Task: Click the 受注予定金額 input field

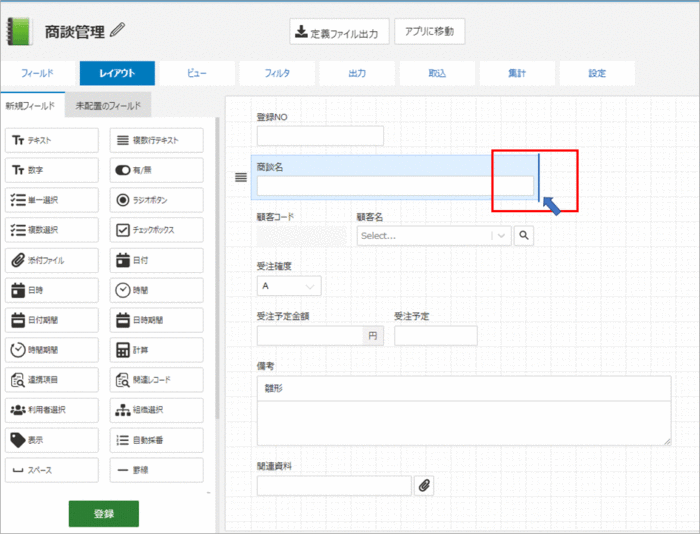Action: 311,336
